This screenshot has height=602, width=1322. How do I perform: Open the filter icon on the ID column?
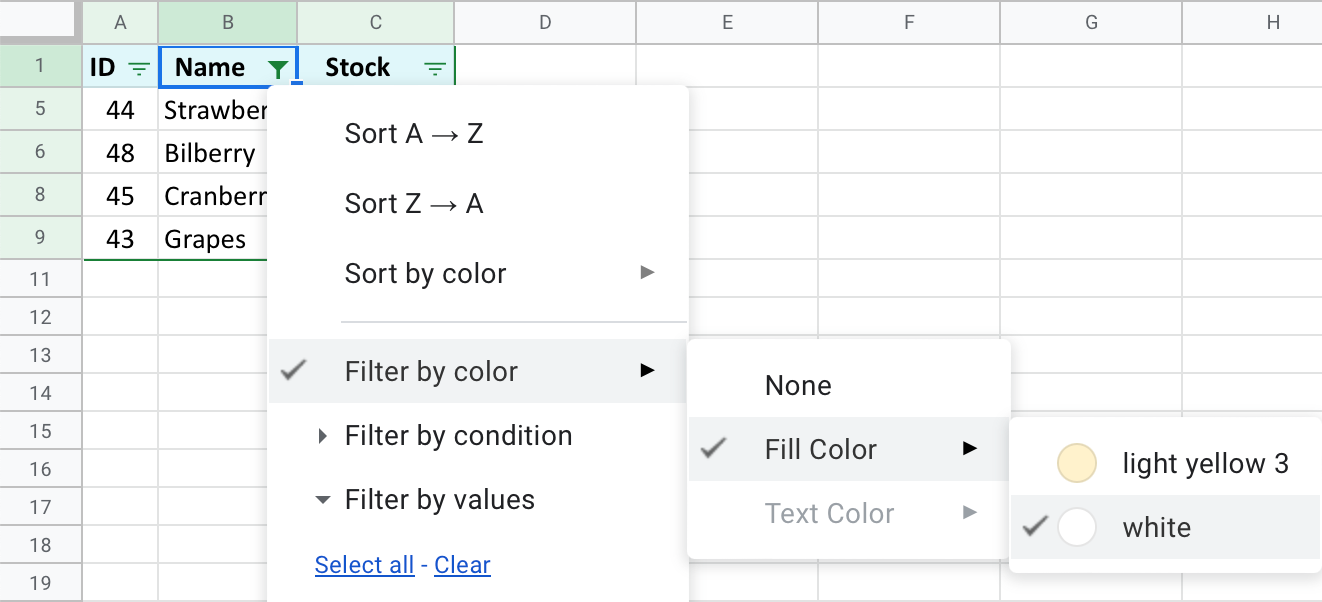(139, 68)
